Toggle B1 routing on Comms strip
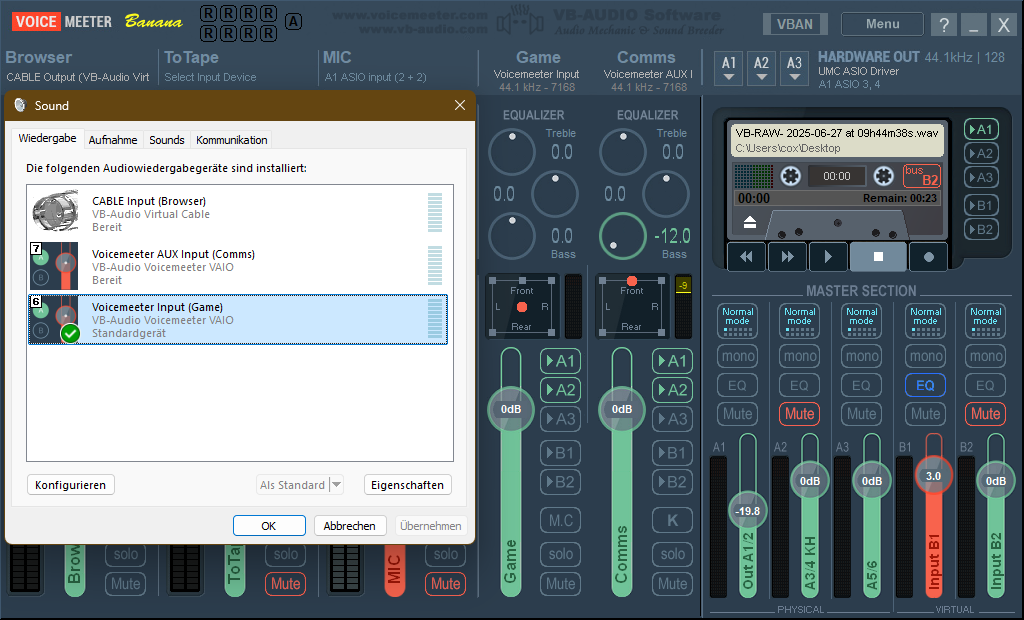Screen dimensions: 1024x620 673,453
